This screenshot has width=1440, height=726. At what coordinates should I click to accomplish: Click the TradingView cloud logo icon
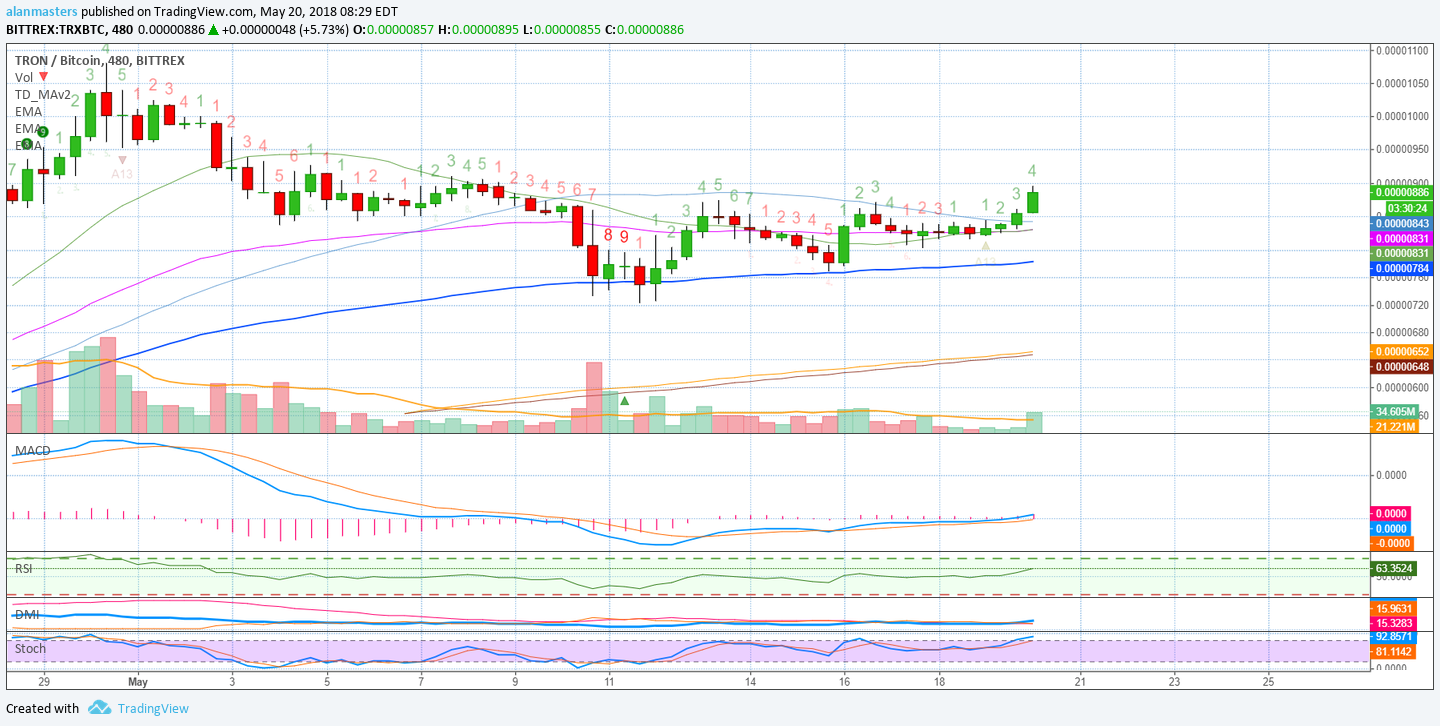tap(99, 708)
